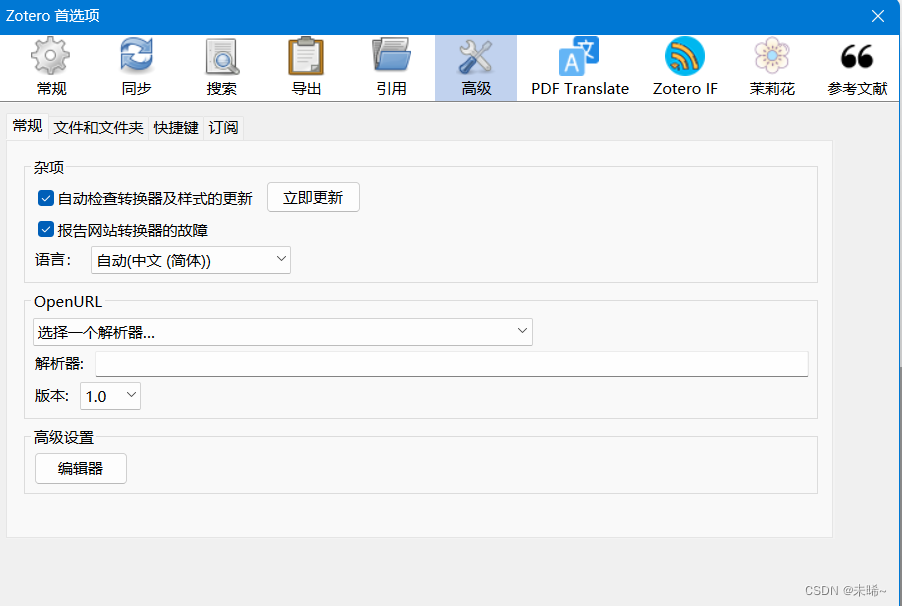Uncheck 报告网站转换器的故障 checkbox
This screenshot has width=902, height=606.
pyautogui.click(x=45, y=230)
